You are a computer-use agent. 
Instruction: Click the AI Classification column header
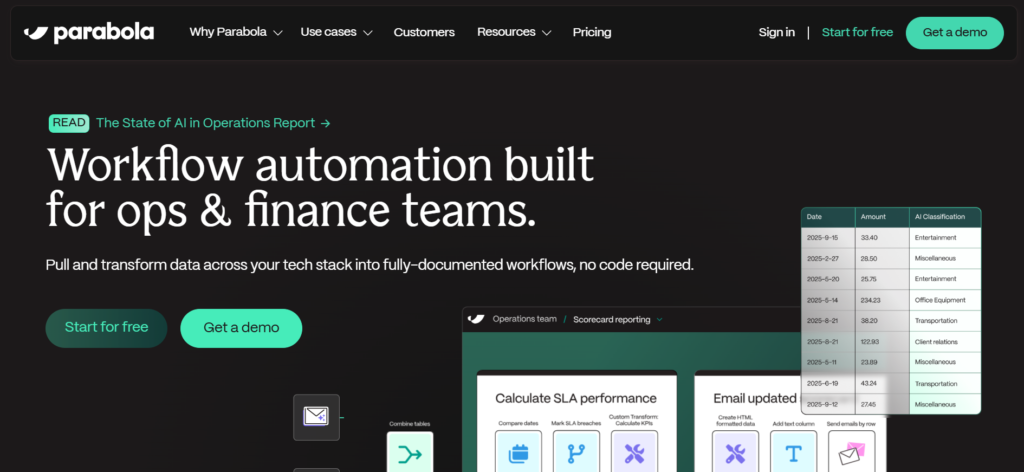point(945,217)
